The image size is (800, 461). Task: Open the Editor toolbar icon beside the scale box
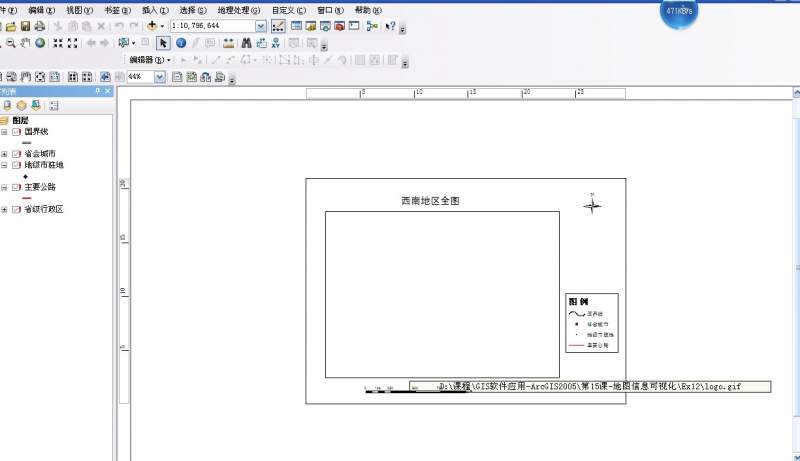278,26
